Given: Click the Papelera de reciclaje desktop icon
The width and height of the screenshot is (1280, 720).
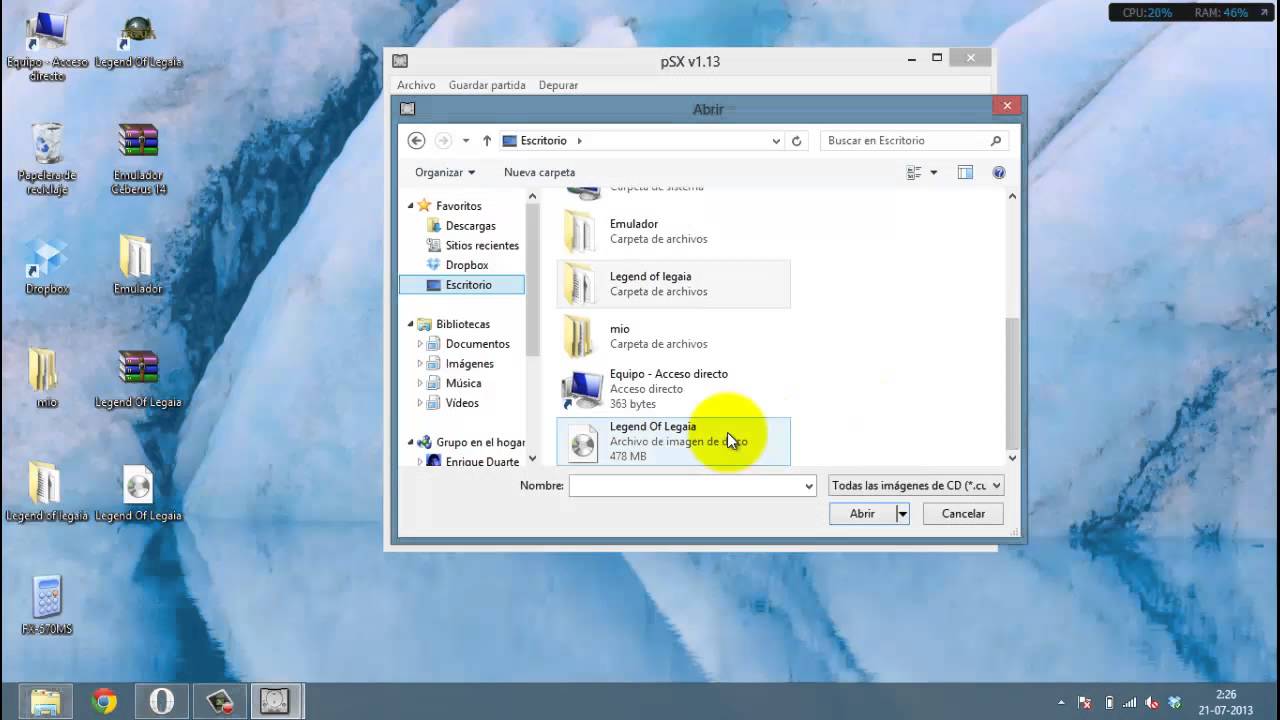Looking at the screenshot, I should point(47,160).
